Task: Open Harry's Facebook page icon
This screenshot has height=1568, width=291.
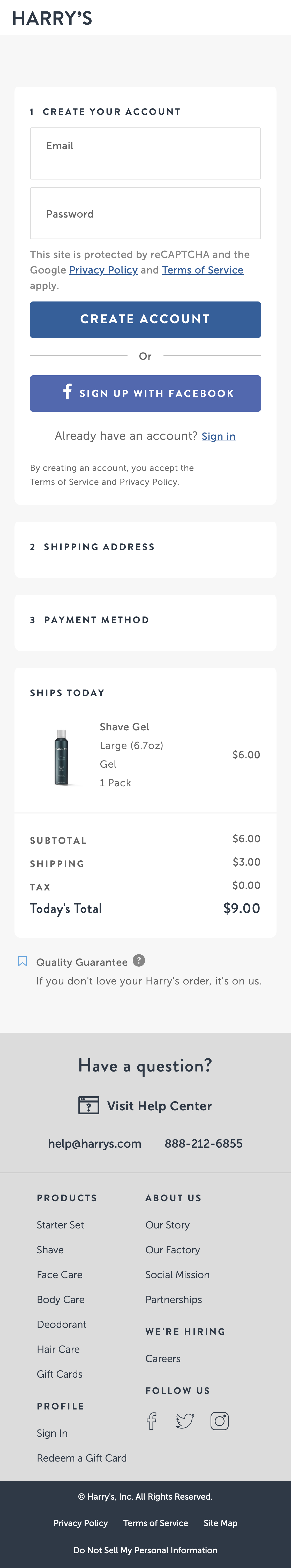Action: point(151,1421)
